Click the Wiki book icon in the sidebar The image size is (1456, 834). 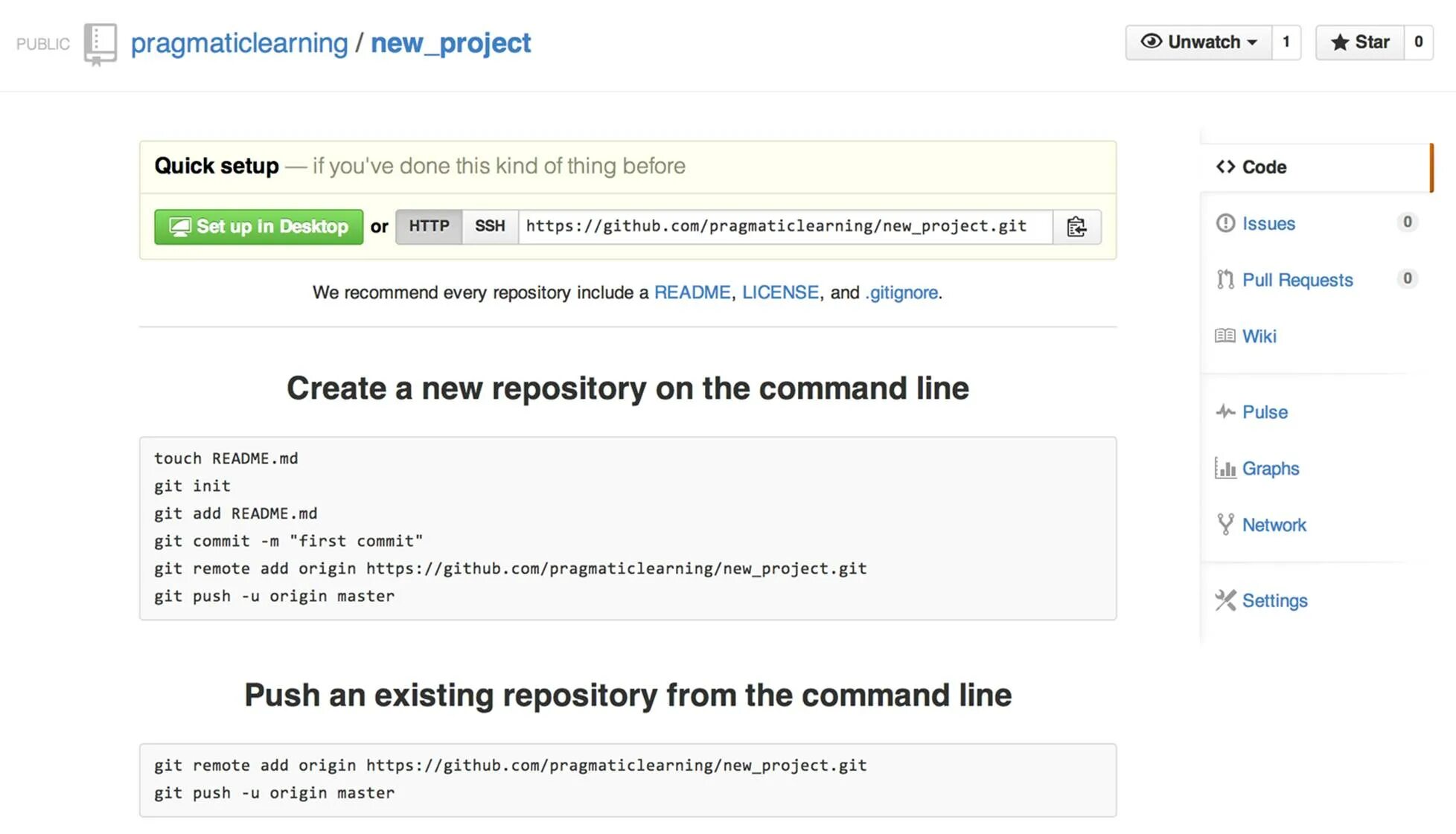point(1225,336)
